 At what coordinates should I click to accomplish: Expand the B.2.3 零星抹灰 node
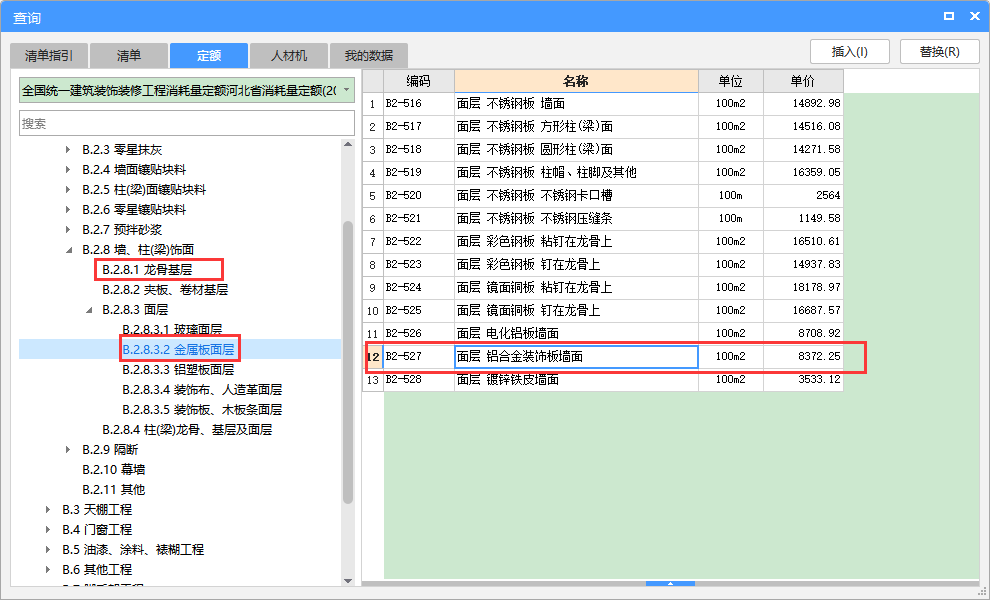point(68,150)
